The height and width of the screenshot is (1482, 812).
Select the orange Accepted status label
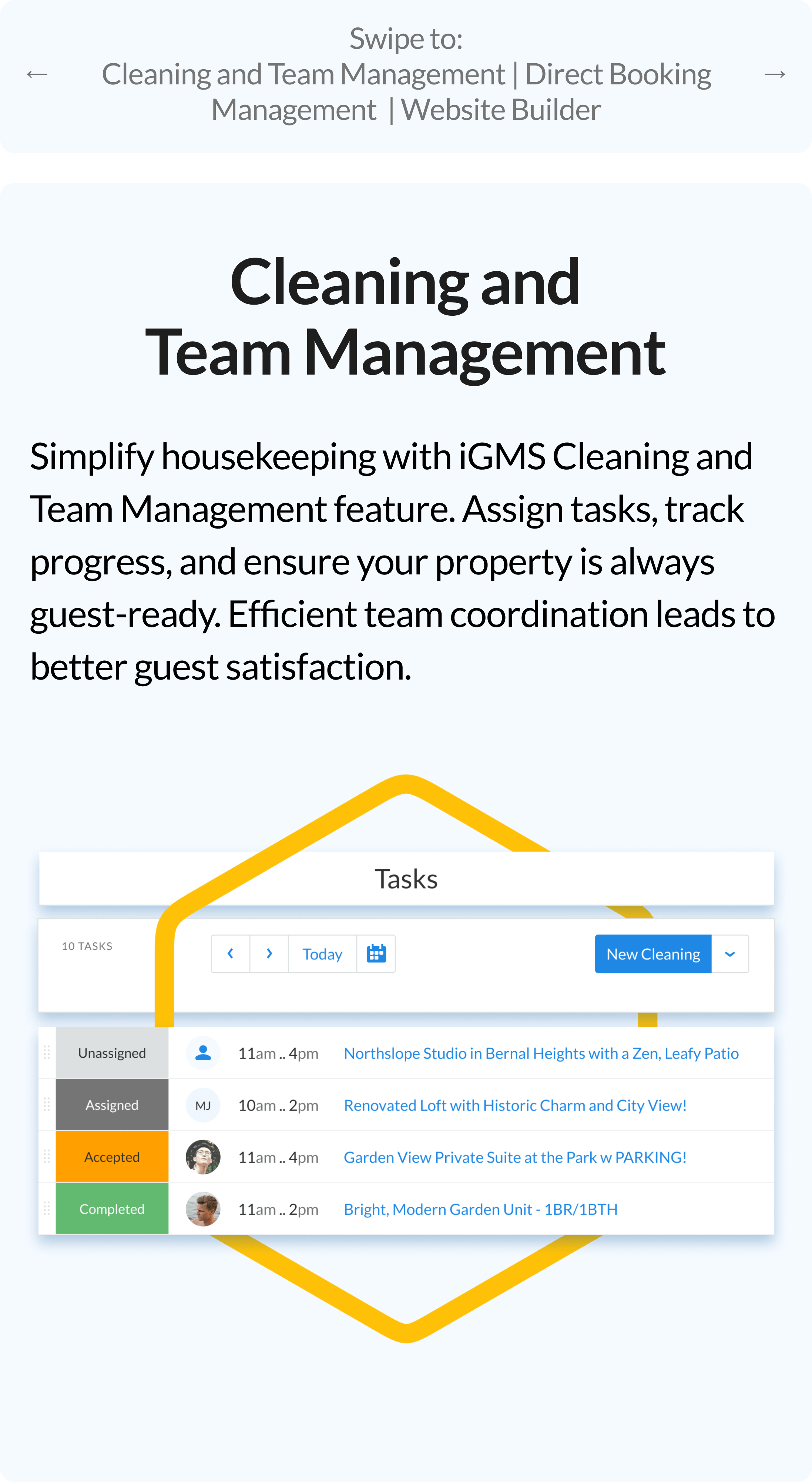pos(112,1156)
